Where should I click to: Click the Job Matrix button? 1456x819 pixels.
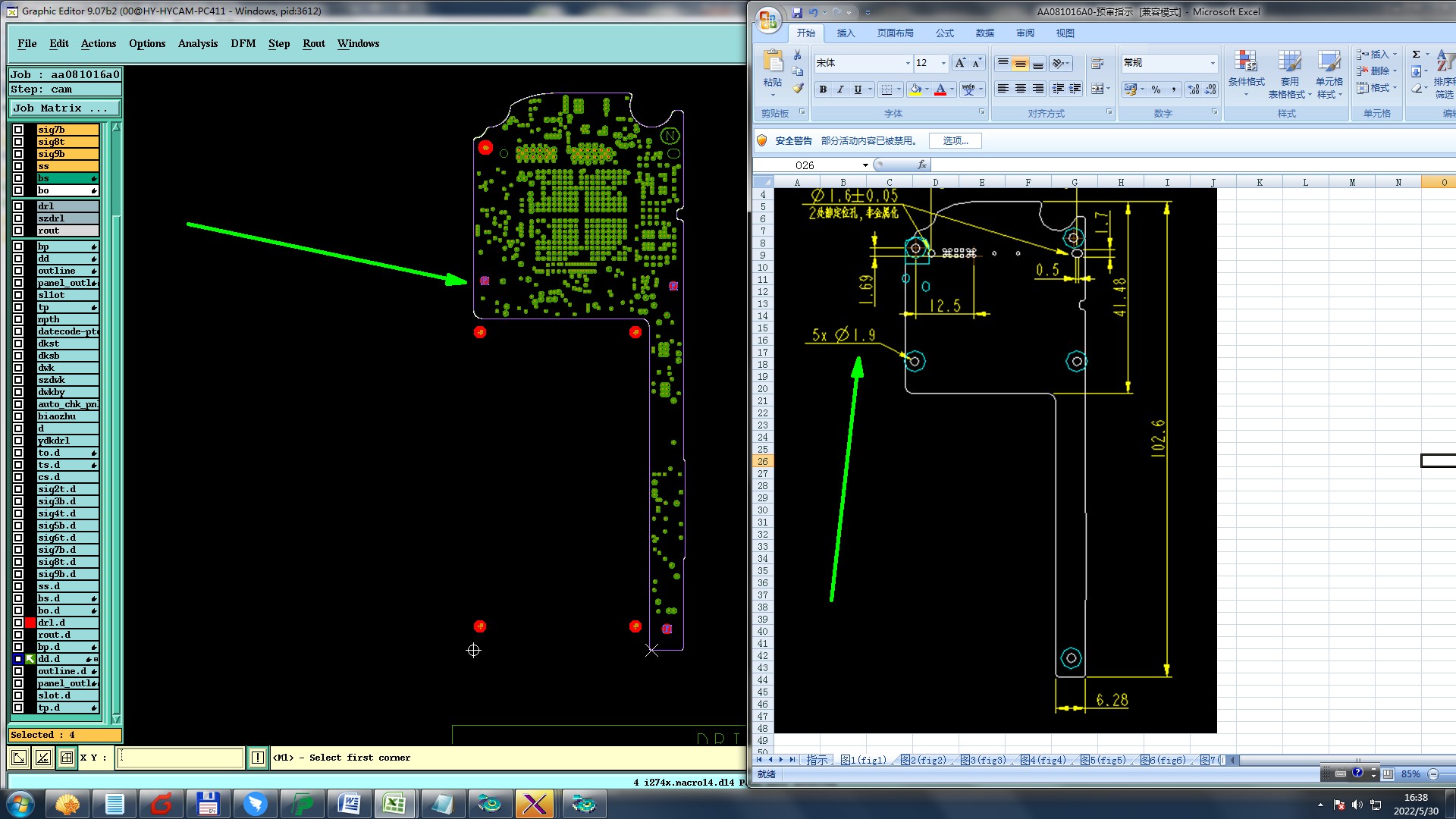[64, 108]
